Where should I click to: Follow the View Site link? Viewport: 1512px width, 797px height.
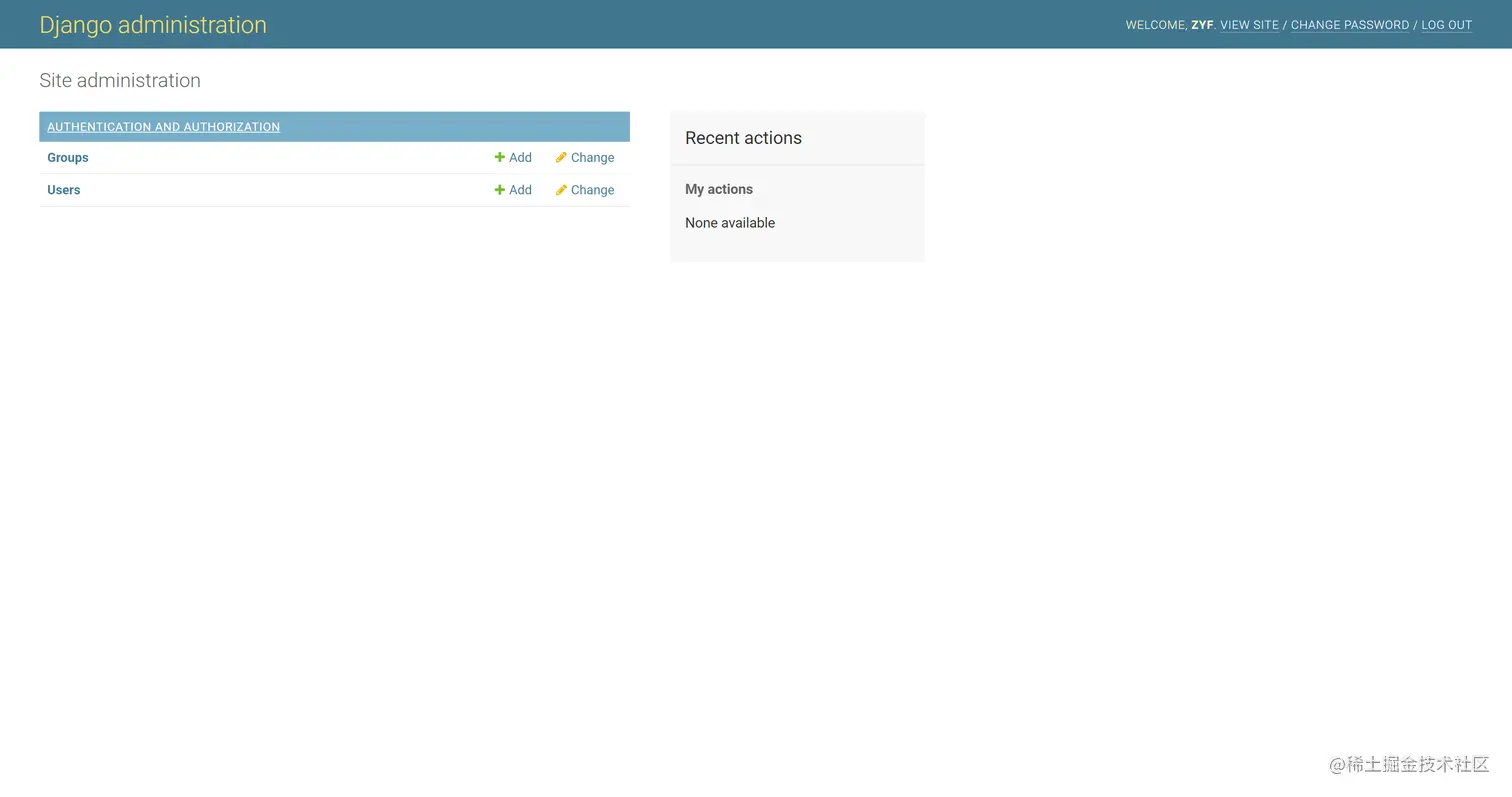[x=1249, y=25]
